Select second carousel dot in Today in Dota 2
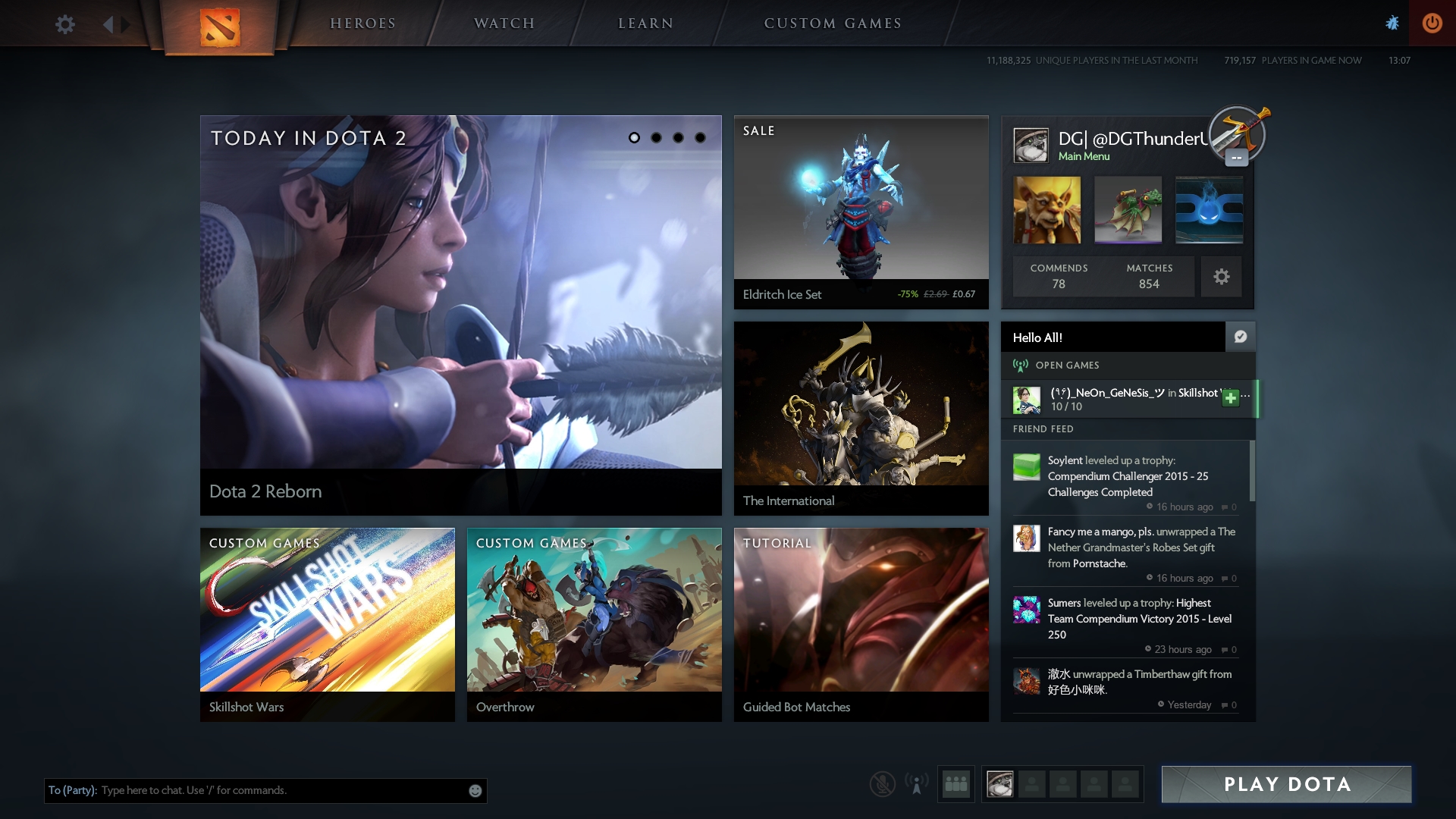1456x819 pixels. click(656, 138)
